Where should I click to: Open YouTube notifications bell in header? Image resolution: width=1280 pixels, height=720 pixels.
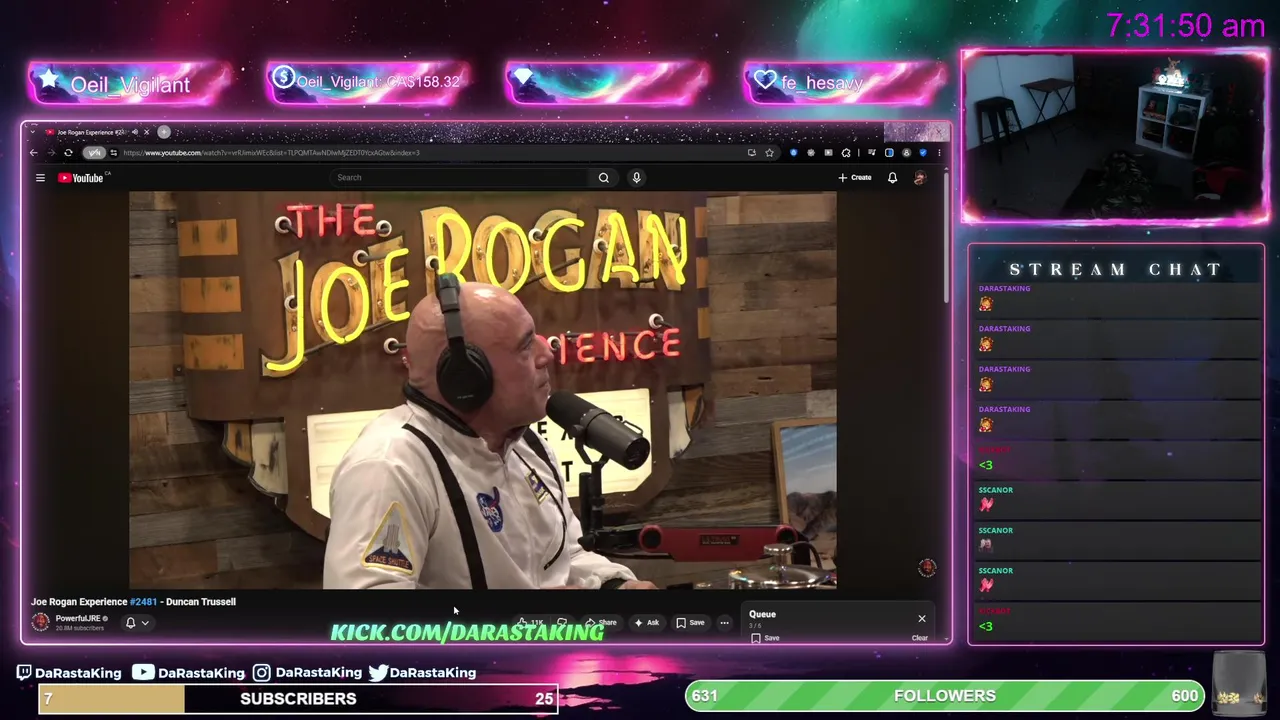tap(892, 178)
